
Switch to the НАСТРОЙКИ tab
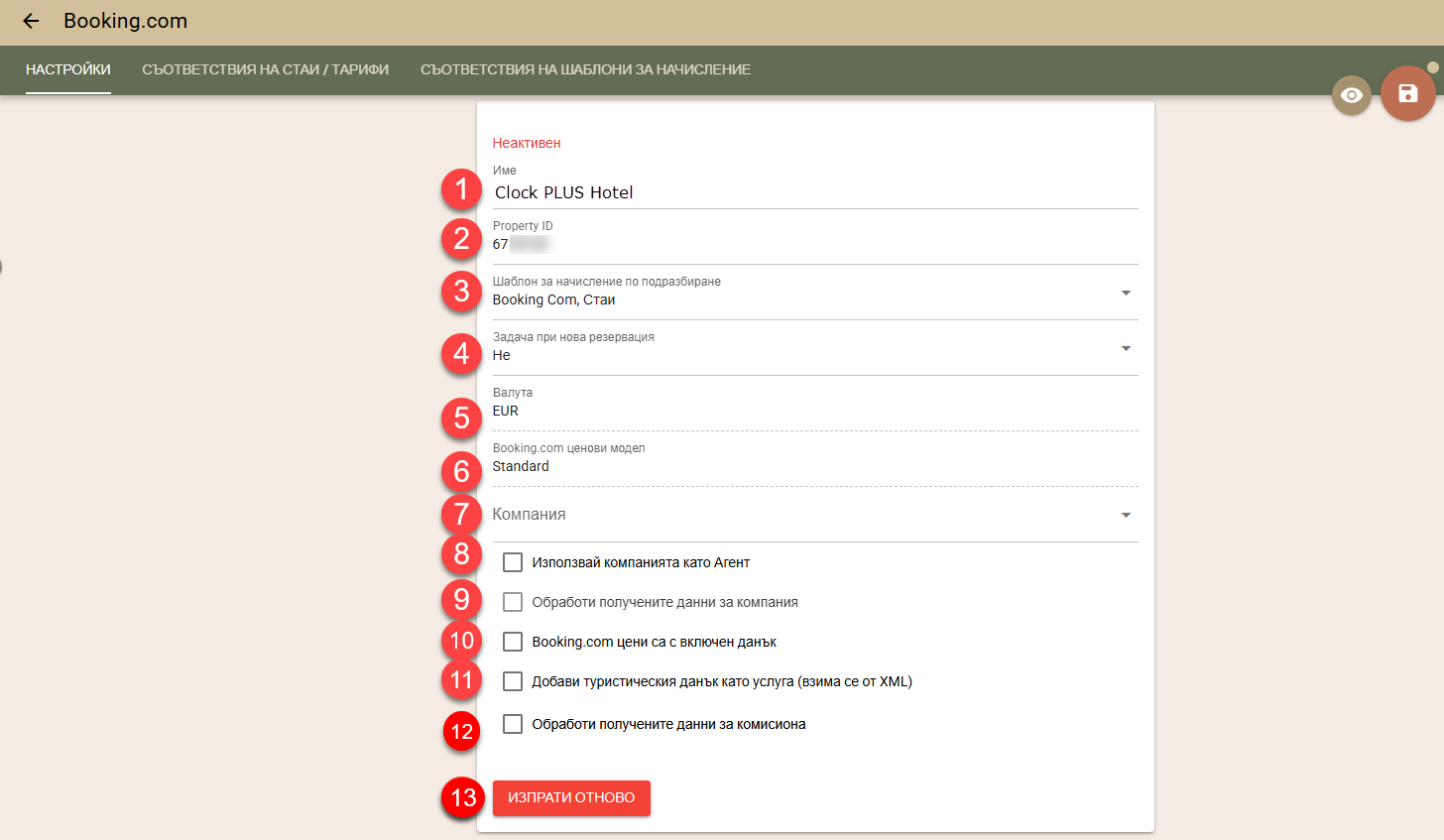click(68, 69)
